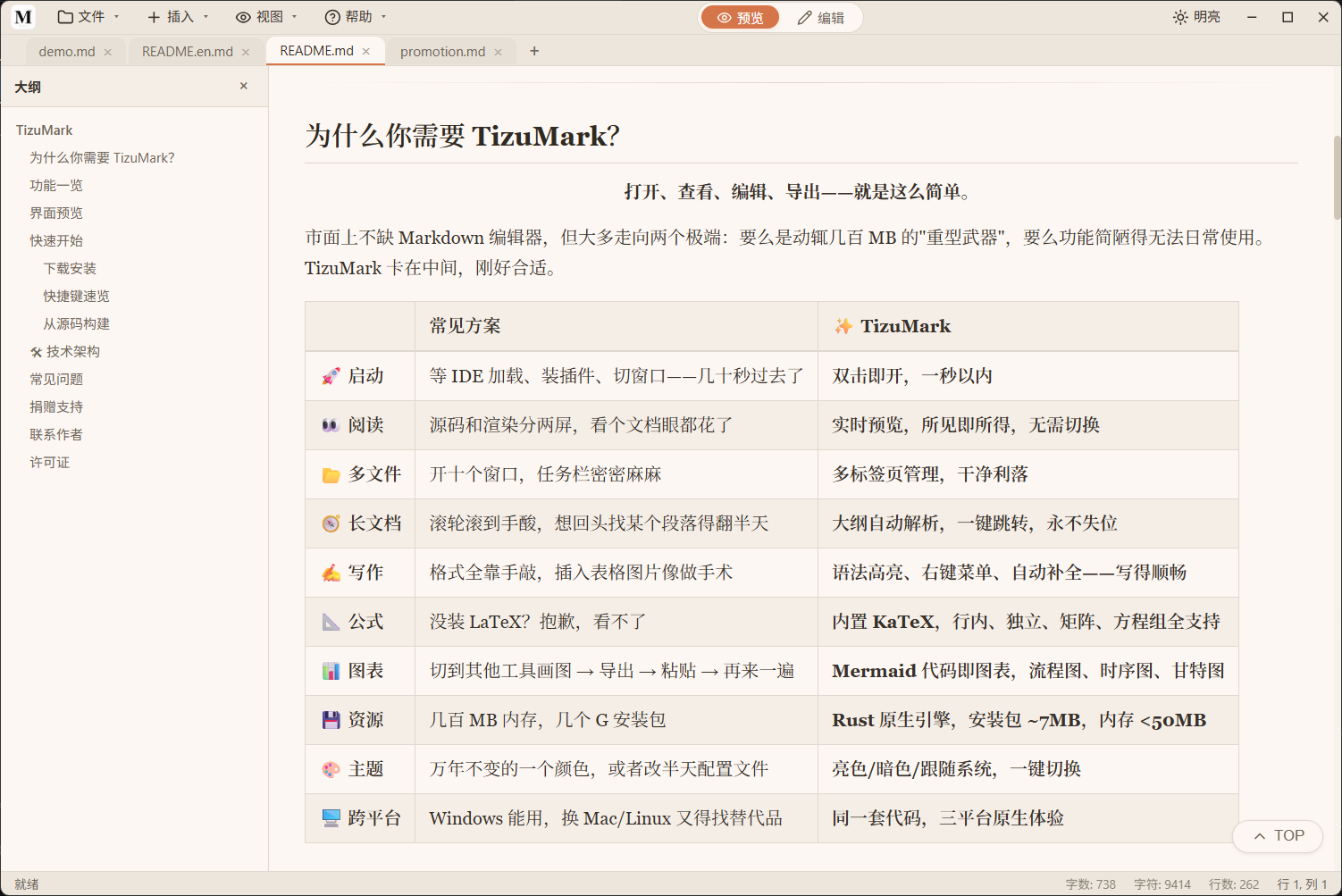Jump to 快速开始 in outline
This screenshot has width=1342, height=896.
[x=56, y=241]
